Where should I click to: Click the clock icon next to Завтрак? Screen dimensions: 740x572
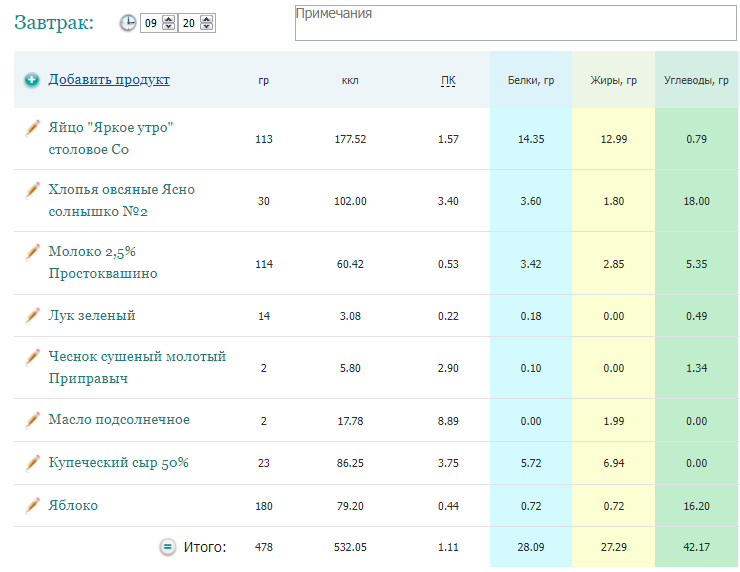[127, 23]
